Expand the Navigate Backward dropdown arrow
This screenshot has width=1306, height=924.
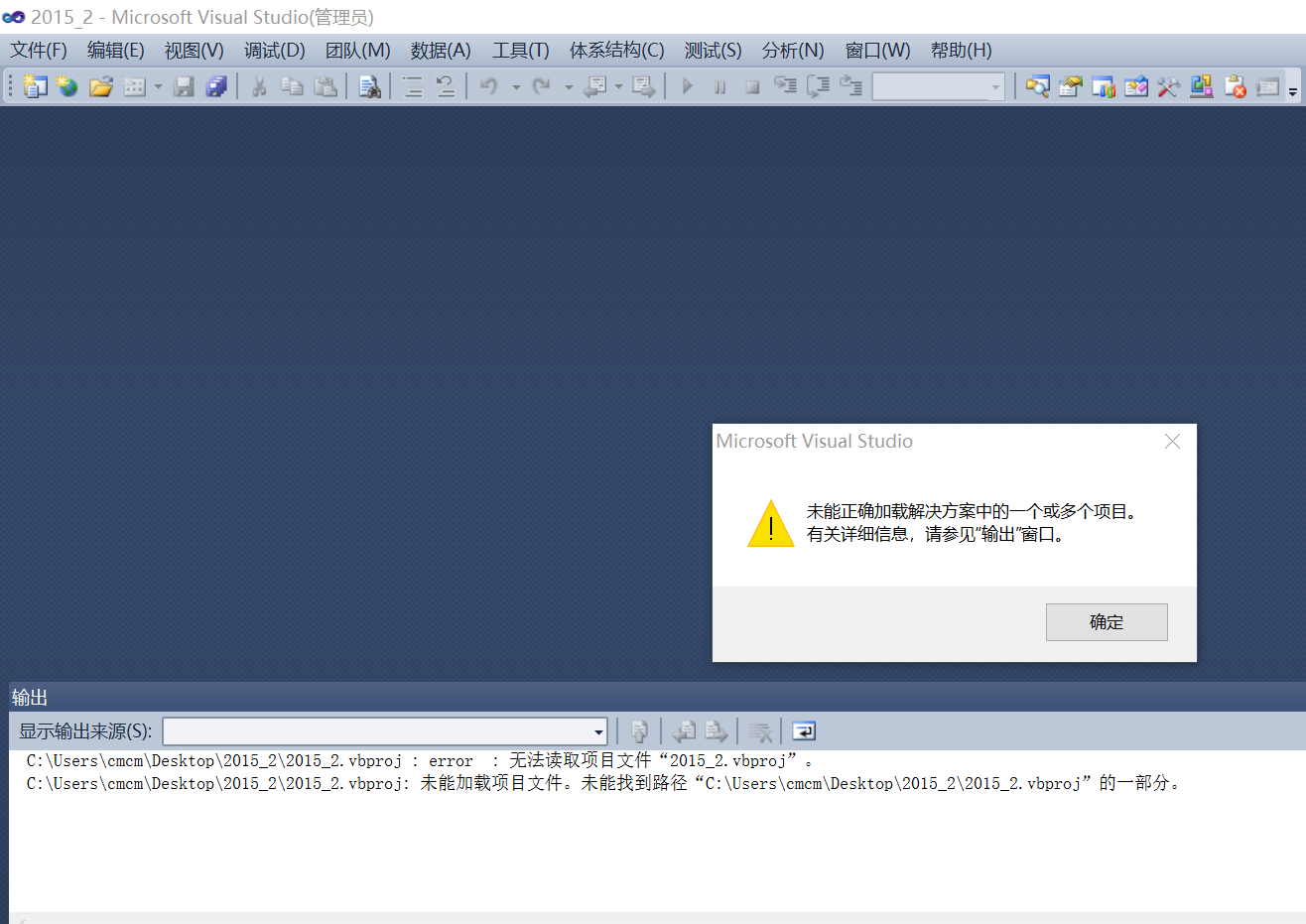coord(618,86)
